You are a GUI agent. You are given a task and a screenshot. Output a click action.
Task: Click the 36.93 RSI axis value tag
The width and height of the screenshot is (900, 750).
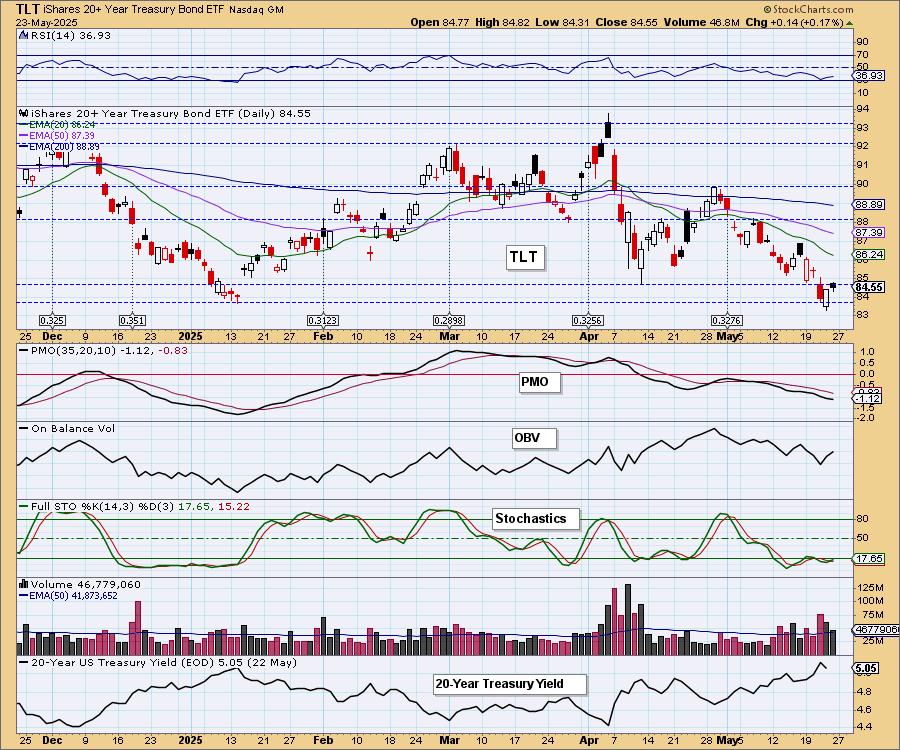pos(869,76)
